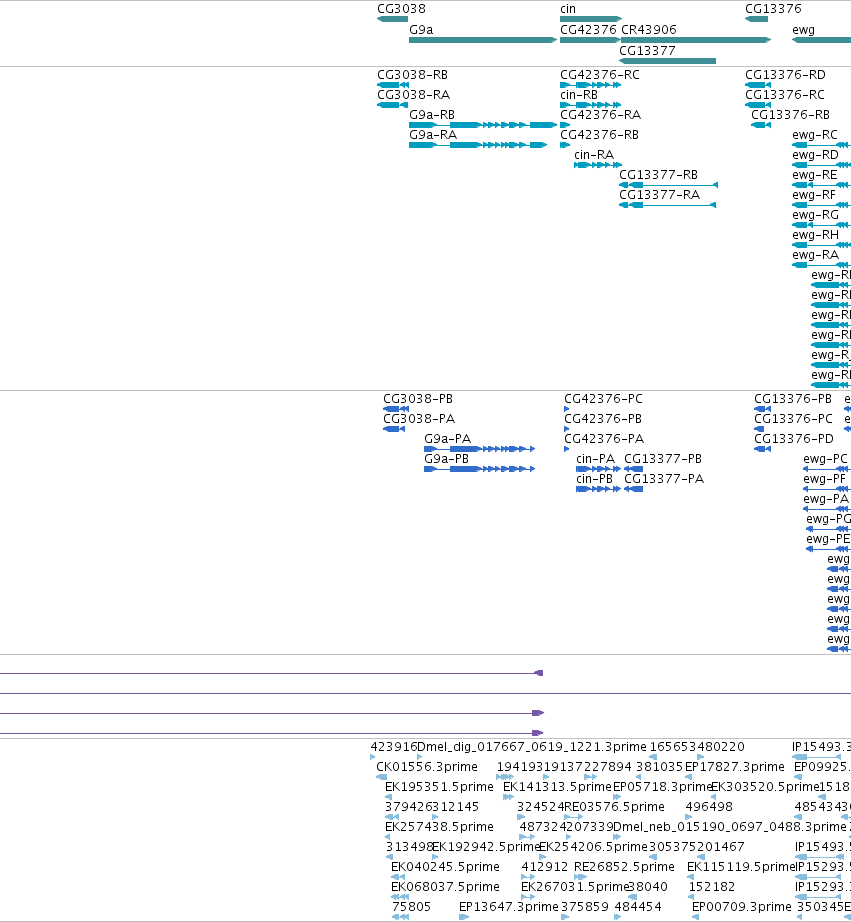
Task: Select the G9a-RB transcript label
Action: (x=432, y=115)
